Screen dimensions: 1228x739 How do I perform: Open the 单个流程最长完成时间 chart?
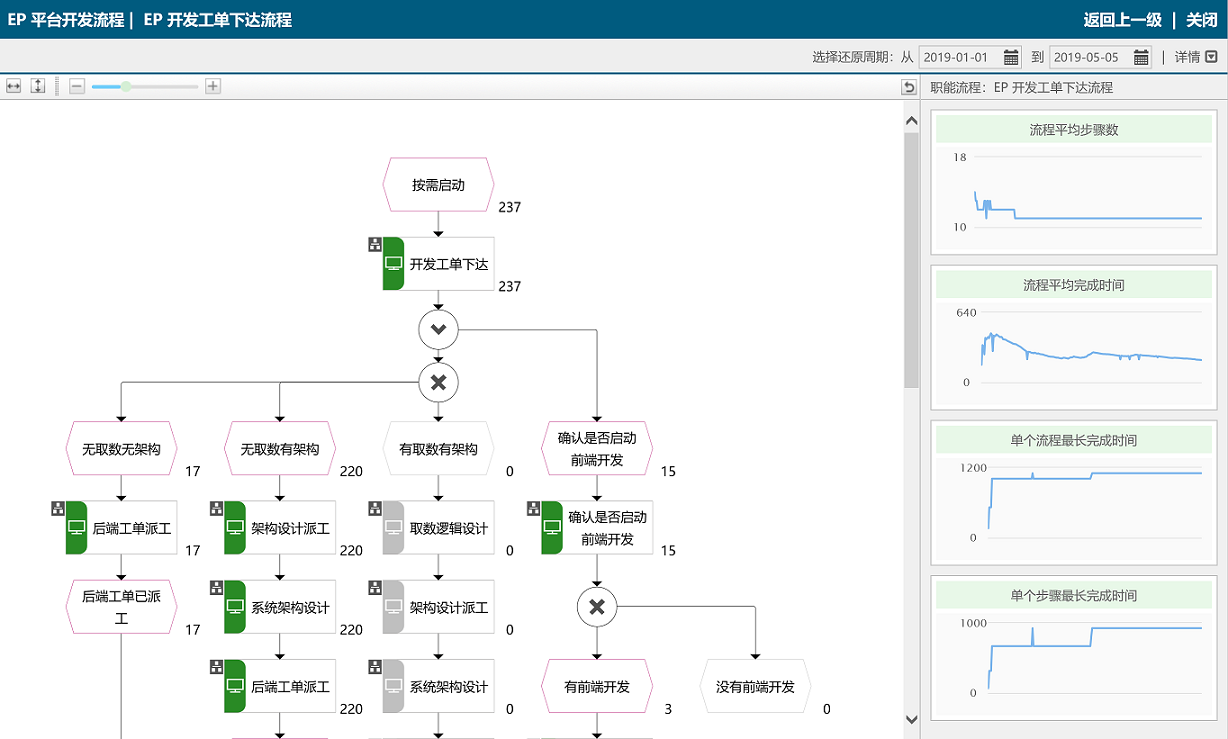(x=1074, y=492)
